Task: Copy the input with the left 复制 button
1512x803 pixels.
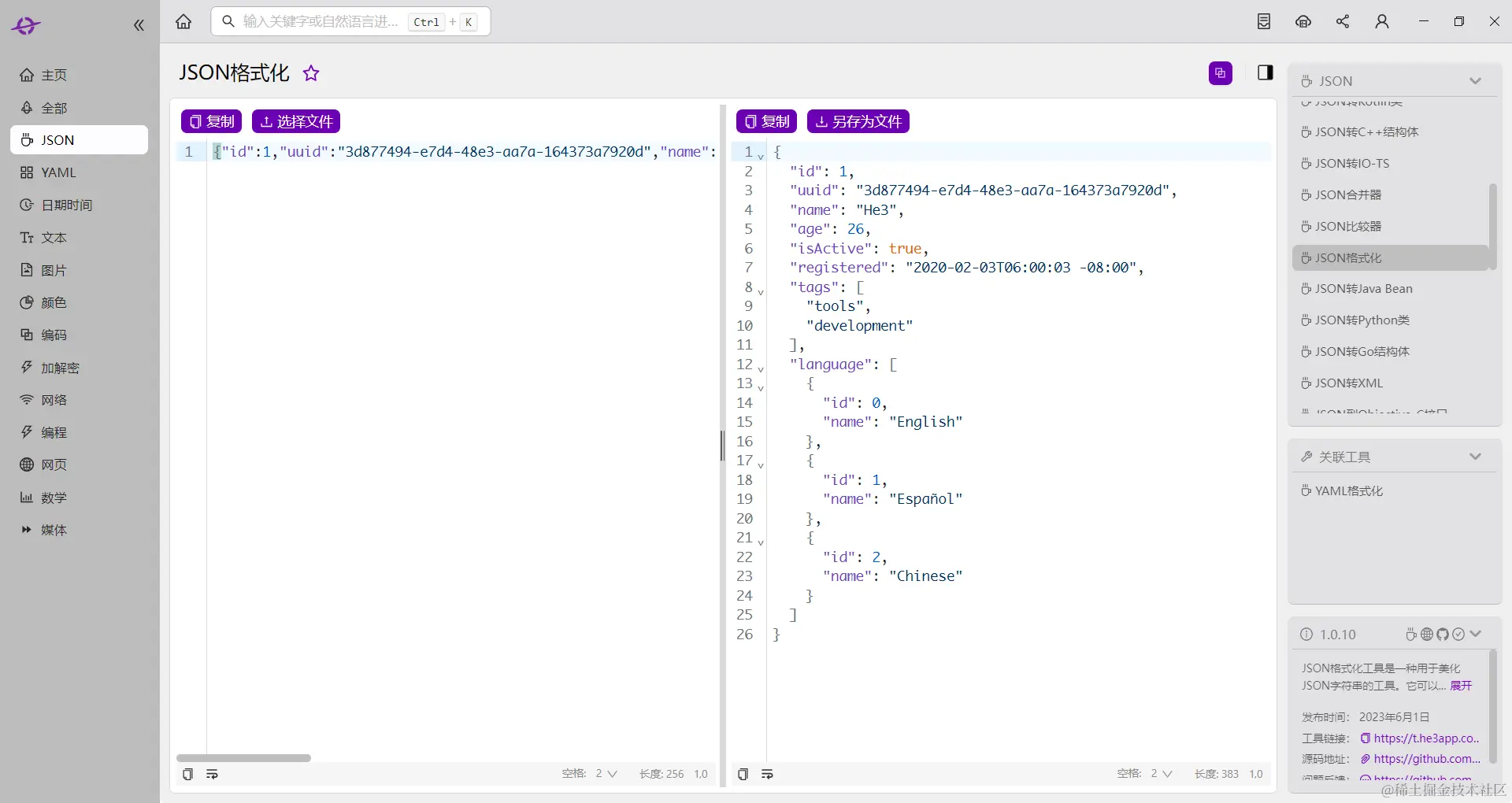Action: click(x=211, y=121)
